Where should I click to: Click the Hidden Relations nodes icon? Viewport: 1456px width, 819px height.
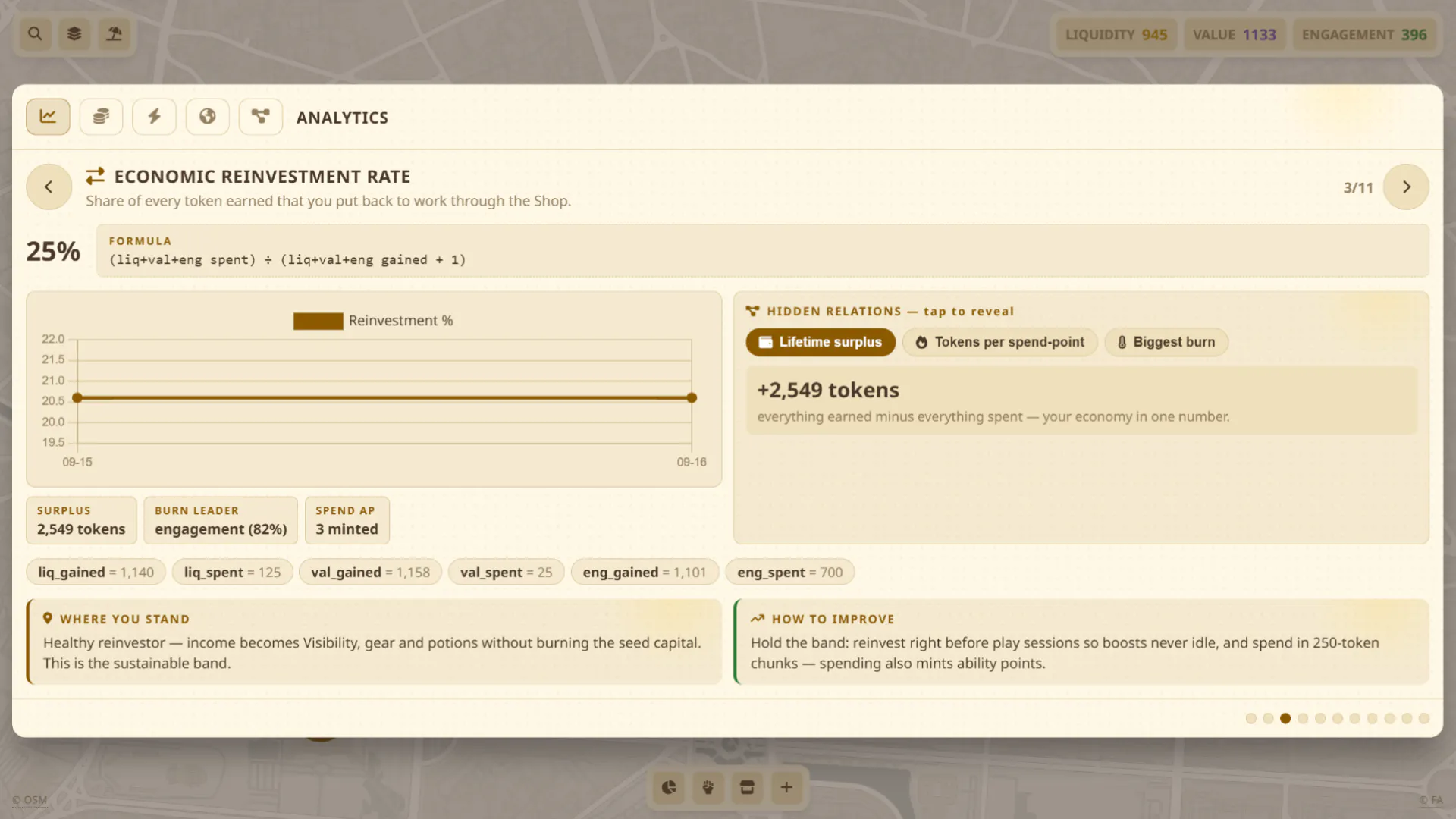tap(752, 311)
